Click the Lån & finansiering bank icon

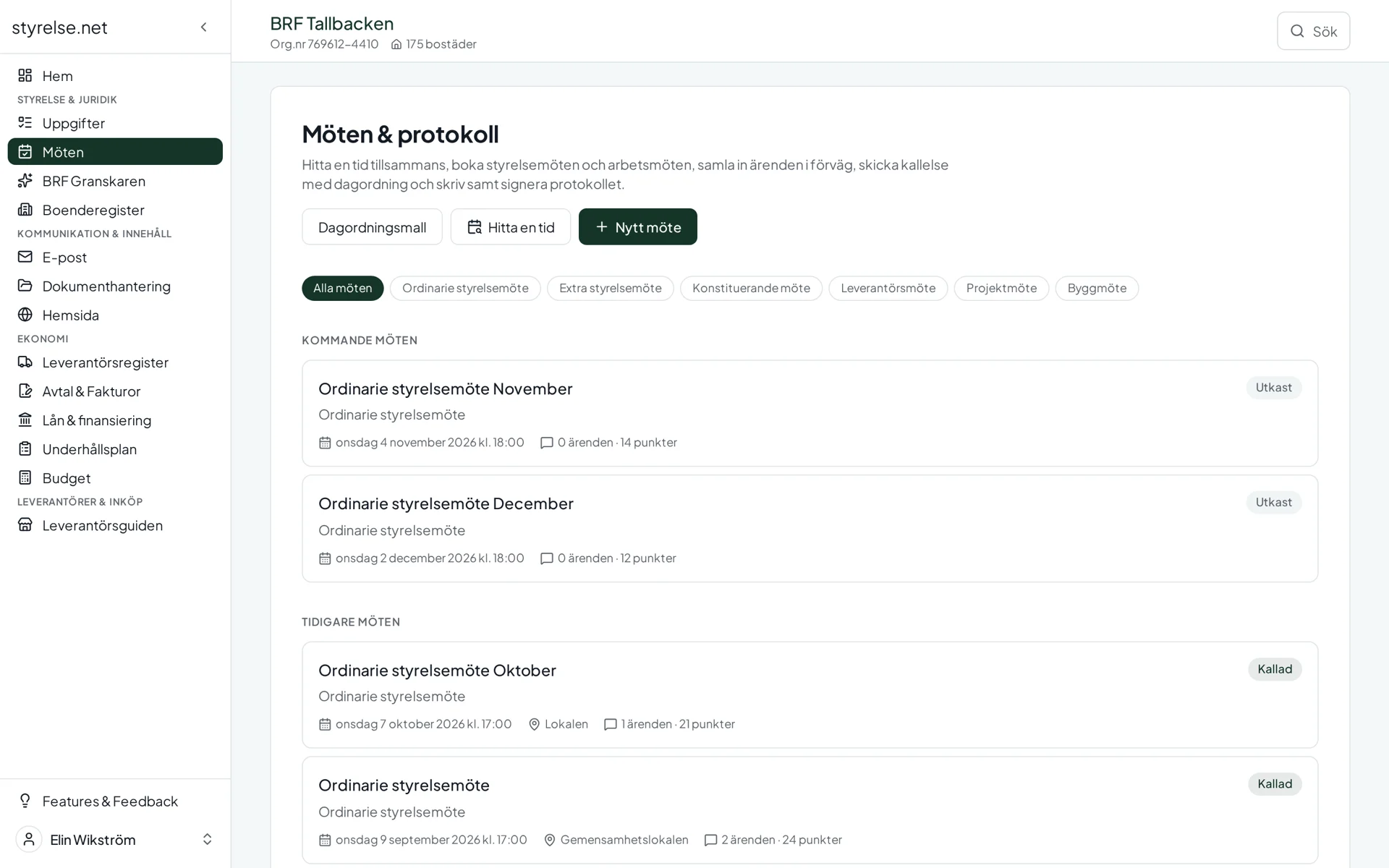[25, 420]
